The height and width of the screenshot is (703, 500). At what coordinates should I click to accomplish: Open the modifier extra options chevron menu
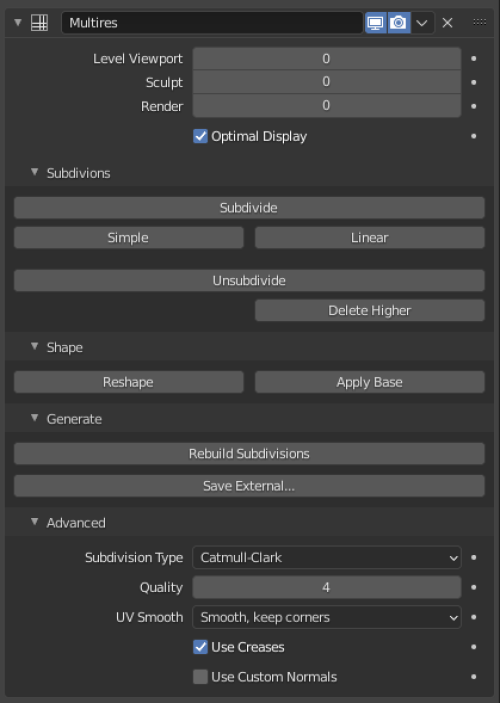[422, 22]
